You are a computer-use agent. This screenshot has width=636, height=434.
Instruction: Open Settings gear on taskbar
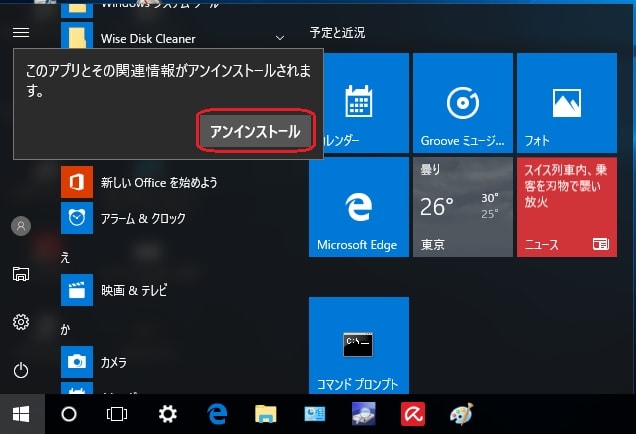coord(168,414)
